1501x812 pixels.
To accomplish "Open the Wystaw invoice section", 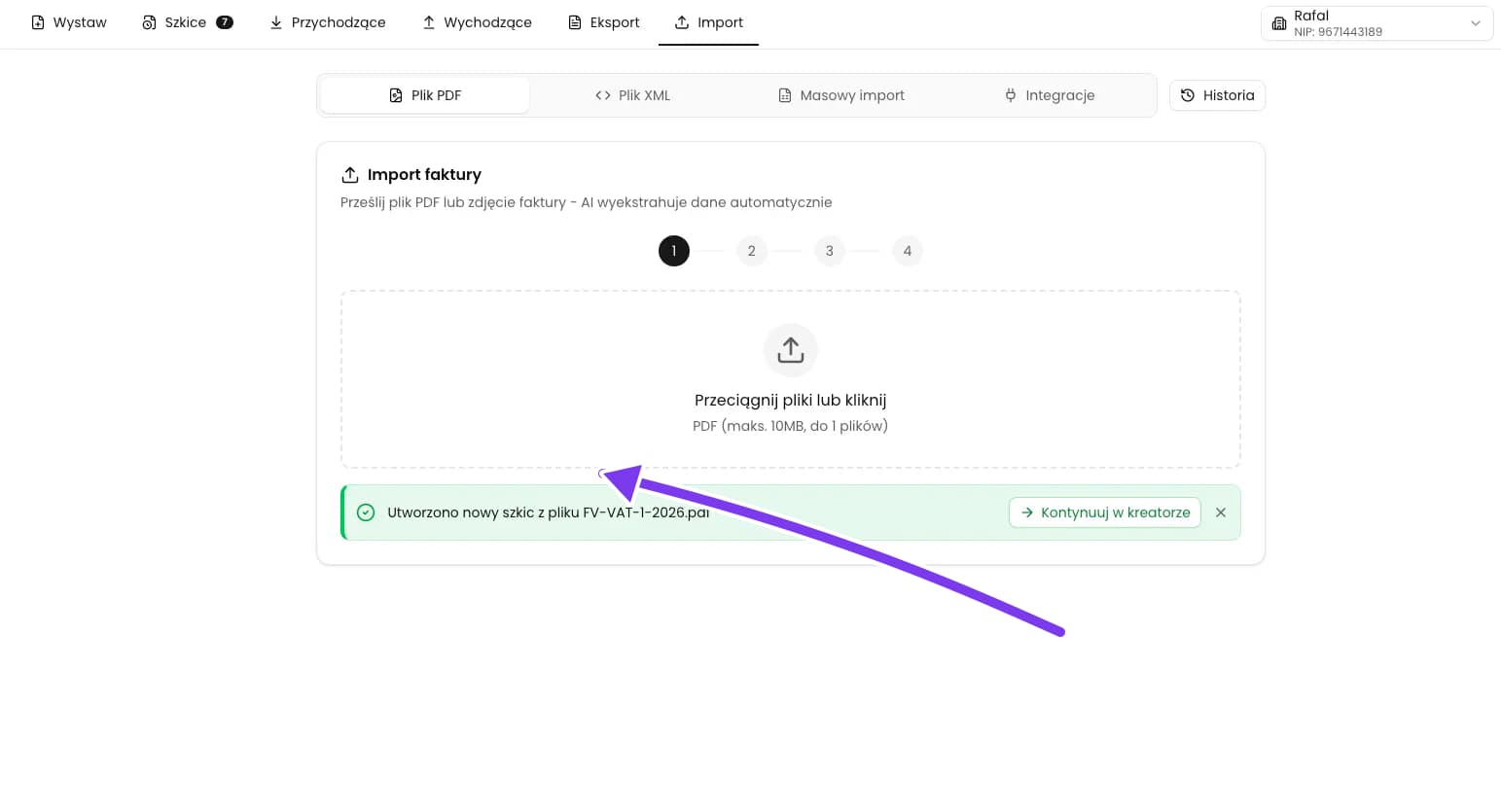I will [x=68, y=22].
